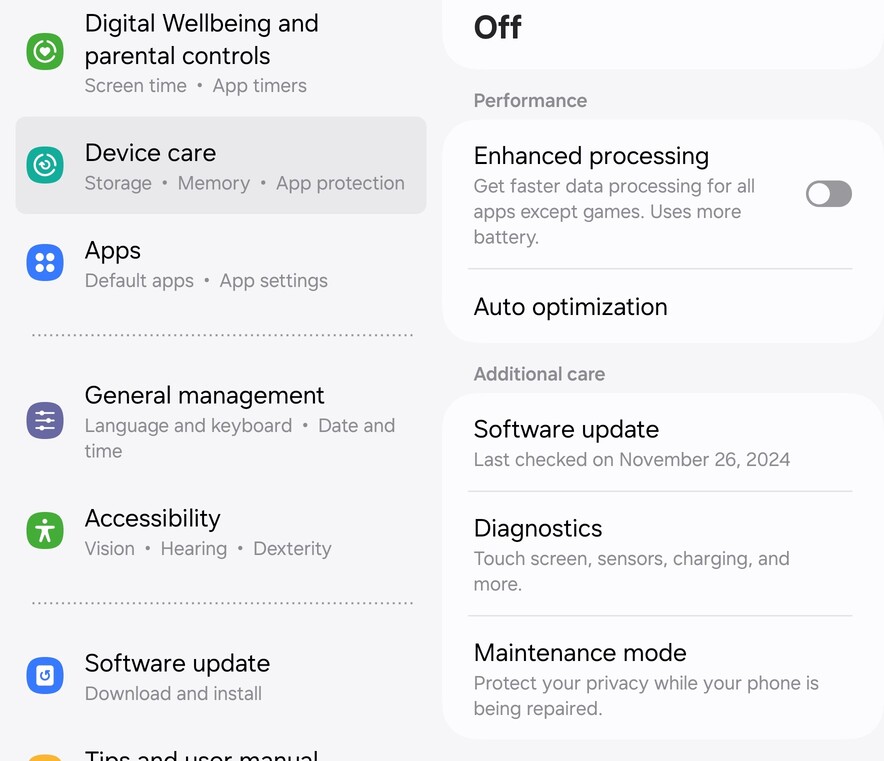Open Device care in the settings list
The width and height of the screenshot is (884, 761).
click(220, 166)
